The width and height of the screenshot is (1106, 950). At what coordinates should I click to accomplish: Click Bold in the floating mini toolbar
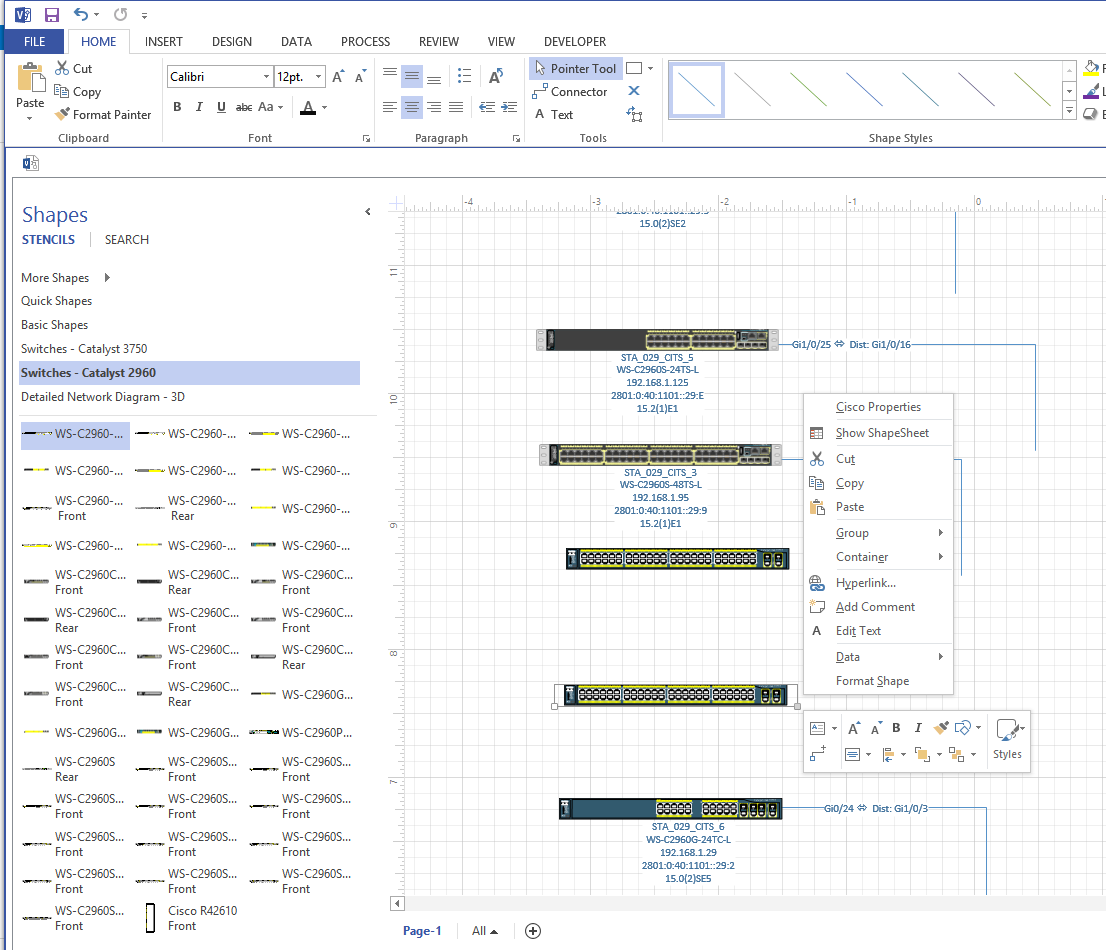pyautogui.click(x=897, y=728)
